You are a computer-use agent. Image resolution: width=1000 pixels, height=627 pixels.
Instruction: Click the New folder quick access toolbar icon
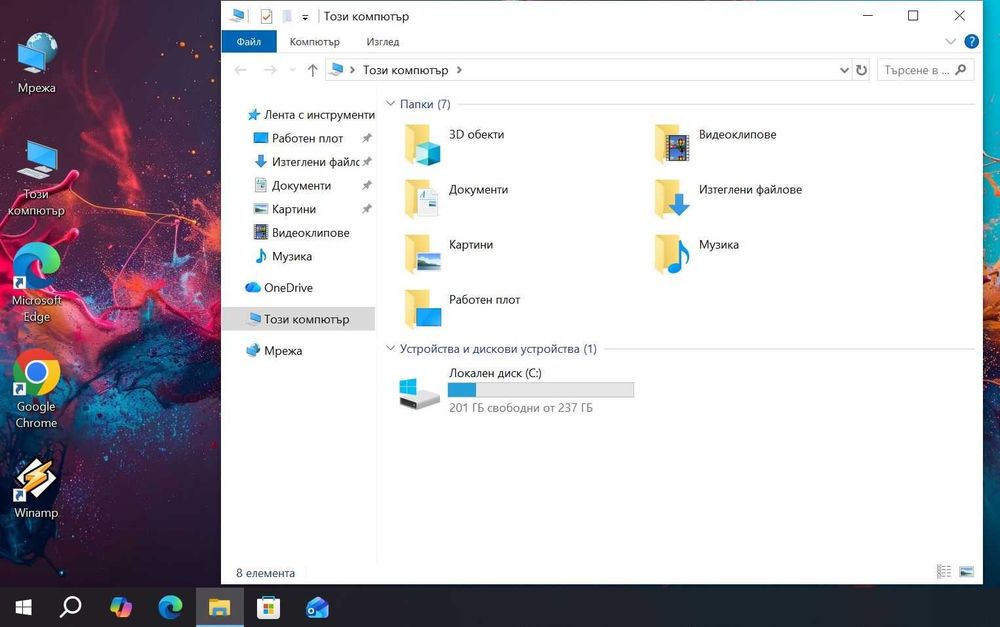[288, 16]
